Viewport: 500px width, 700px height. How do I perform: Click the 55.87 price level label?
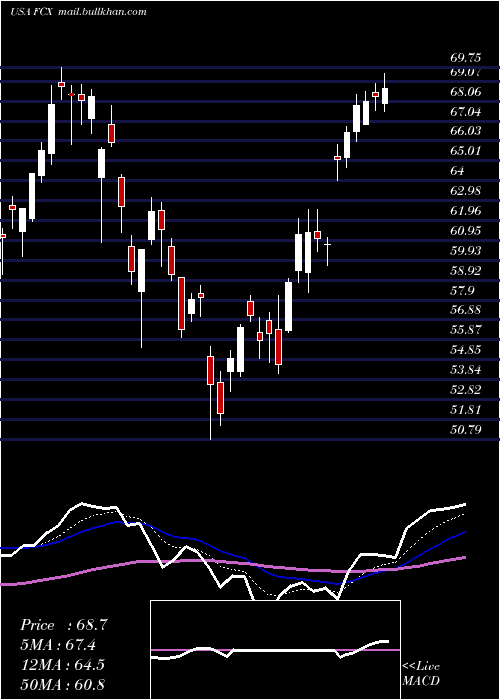(x=465, y=330)
